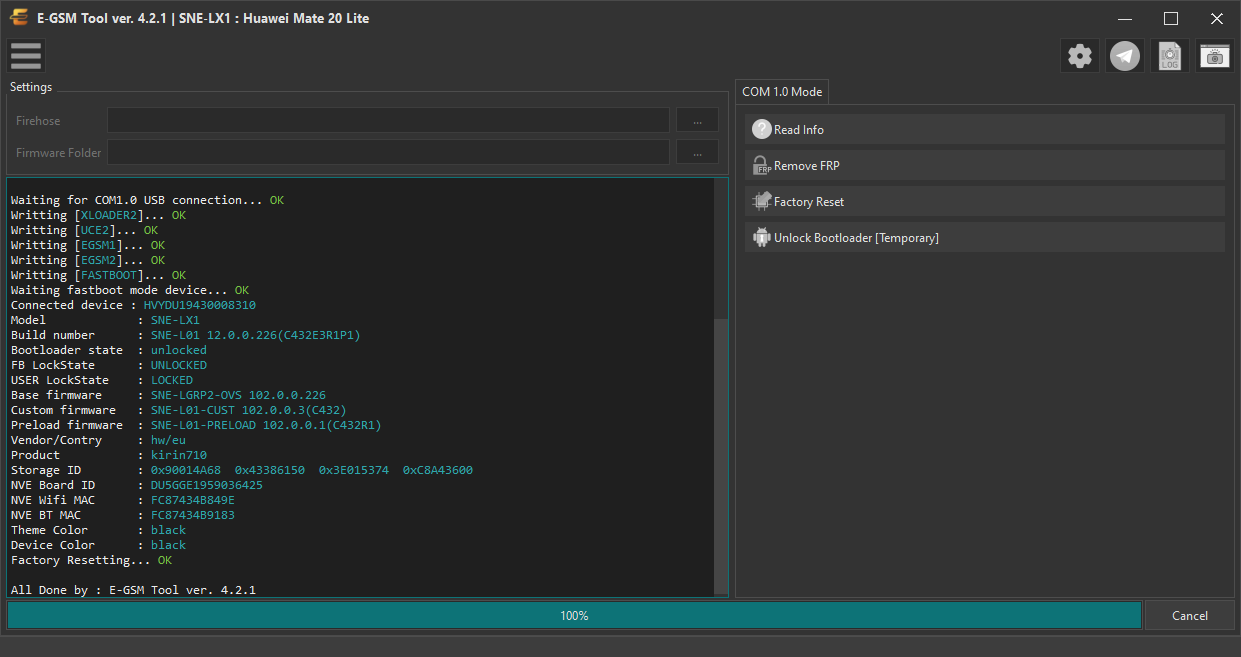Screen dimensions: 1241x657
Task: Focus the Firehose path field
Action: click(388, 120)
